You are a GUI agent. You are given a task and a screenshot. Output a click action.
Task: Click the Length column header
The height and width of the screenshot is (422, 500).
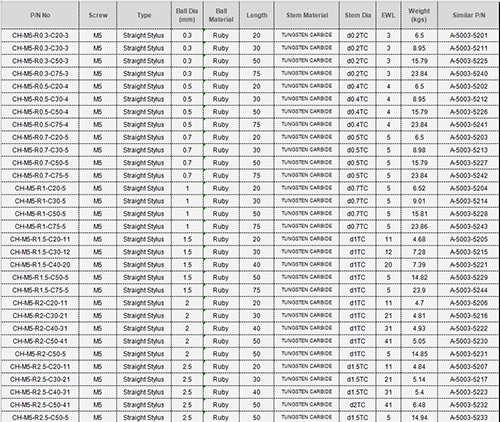click(257, 15)
